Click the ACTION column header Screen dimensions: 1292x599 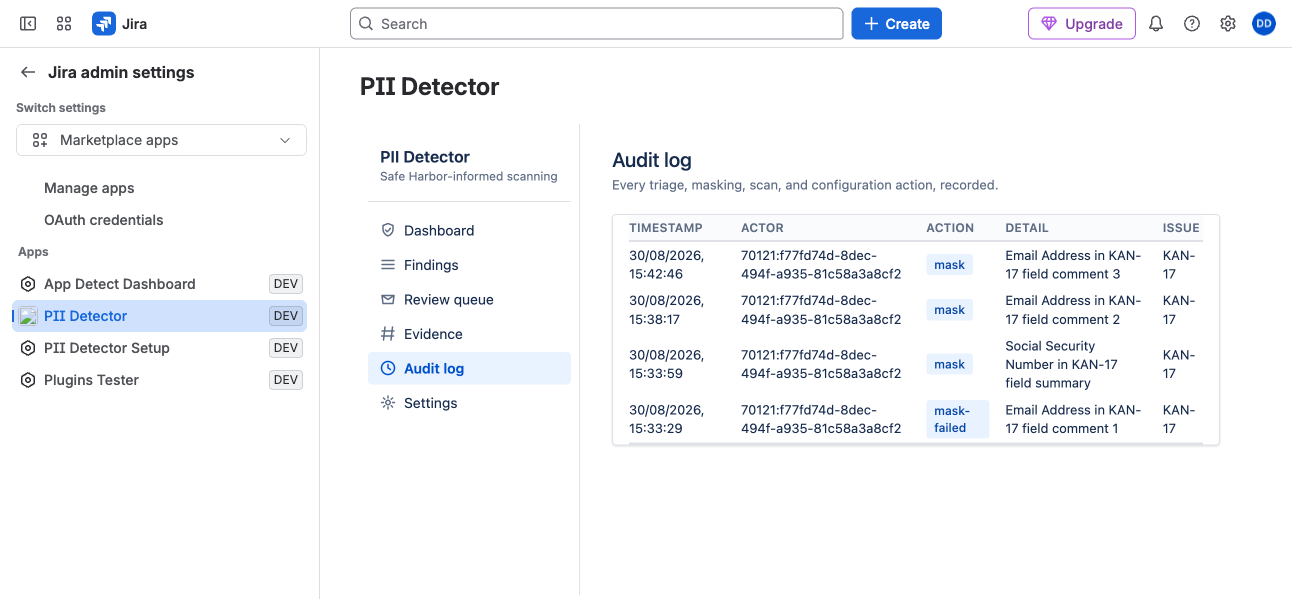[950, 228]
